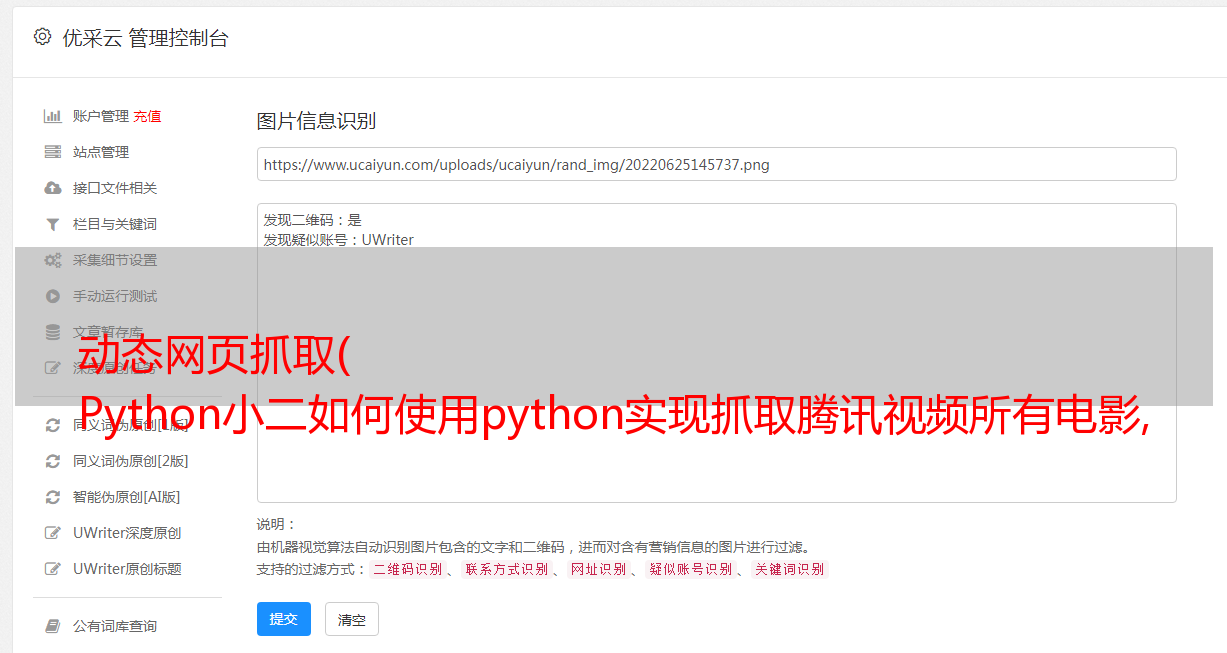Click the blue 提交 submit button
Screen dimensions: 1227x653
pos(284,619)
